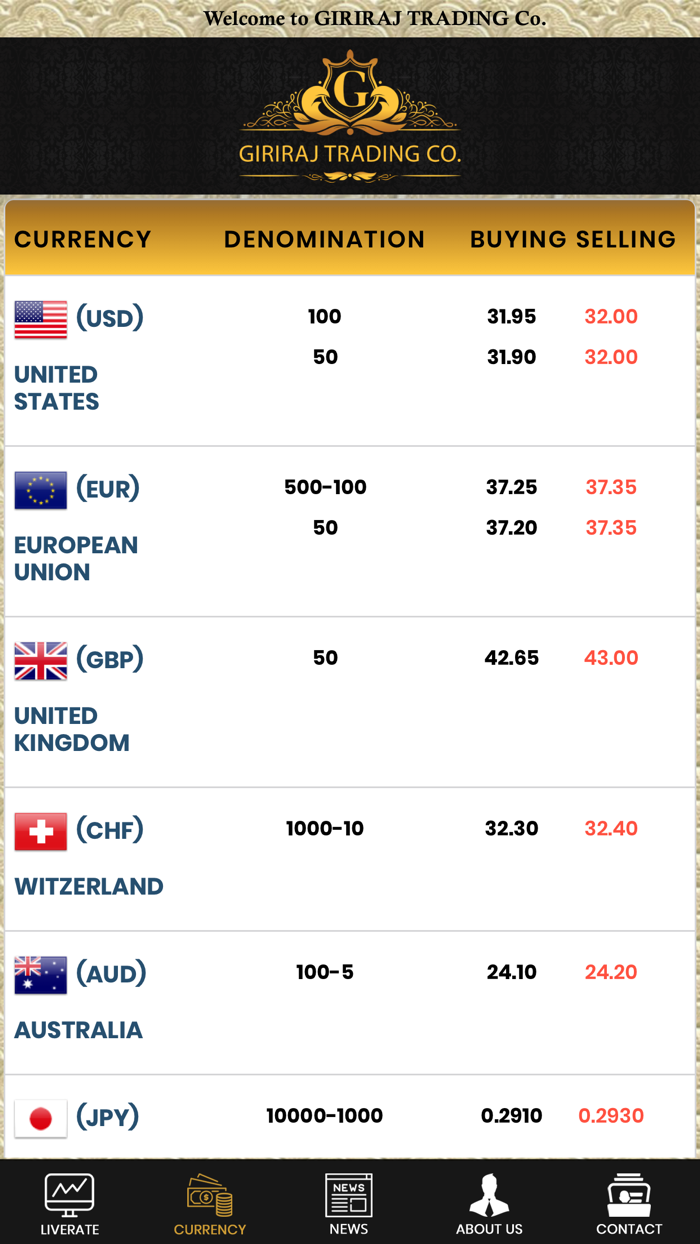Tap the European Union flag icon
700x1244 pixels.
[41, 490]
